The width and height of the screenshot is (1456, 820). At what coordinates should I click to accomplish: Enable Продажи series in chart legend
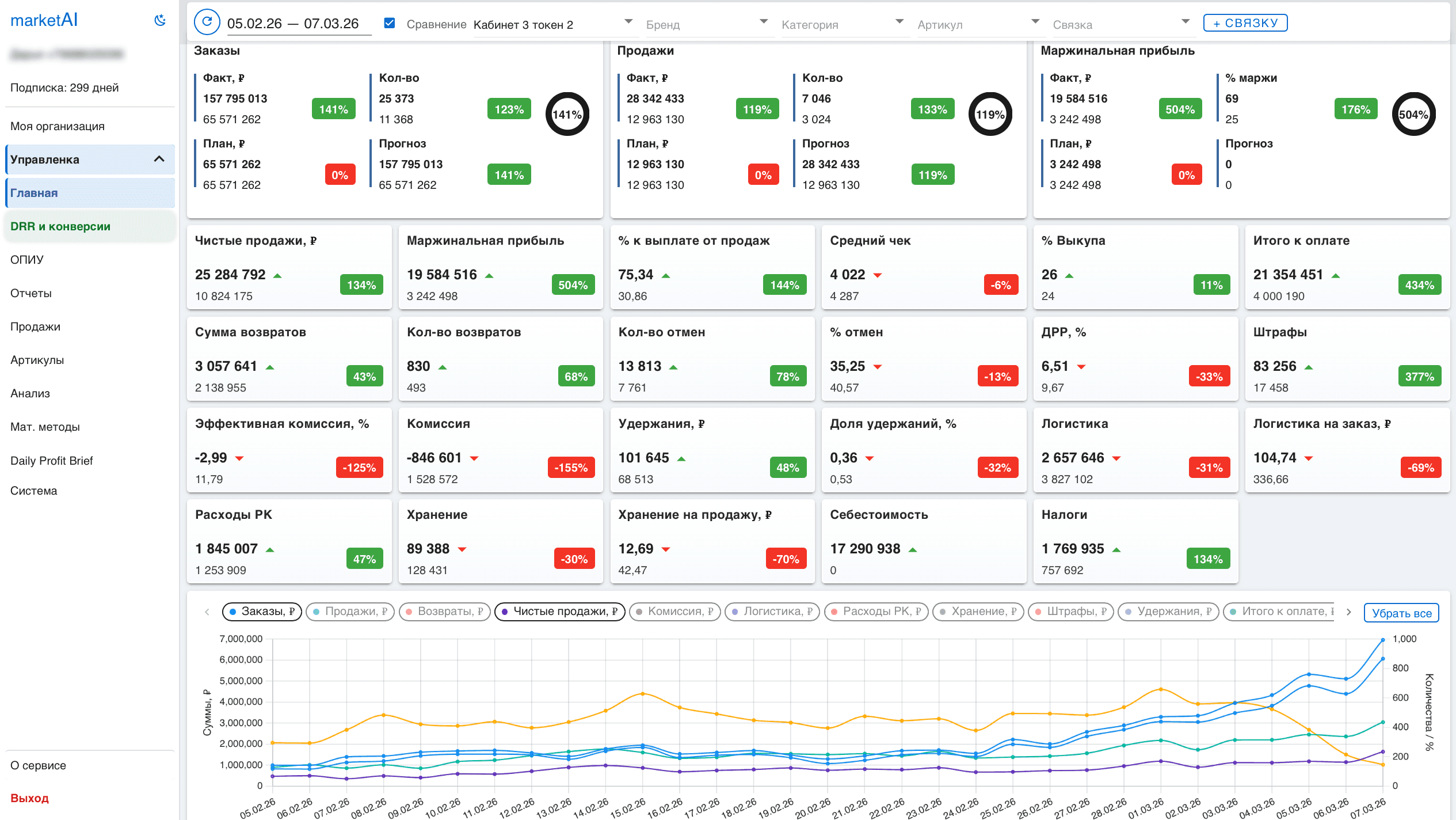tap(350, 612)
